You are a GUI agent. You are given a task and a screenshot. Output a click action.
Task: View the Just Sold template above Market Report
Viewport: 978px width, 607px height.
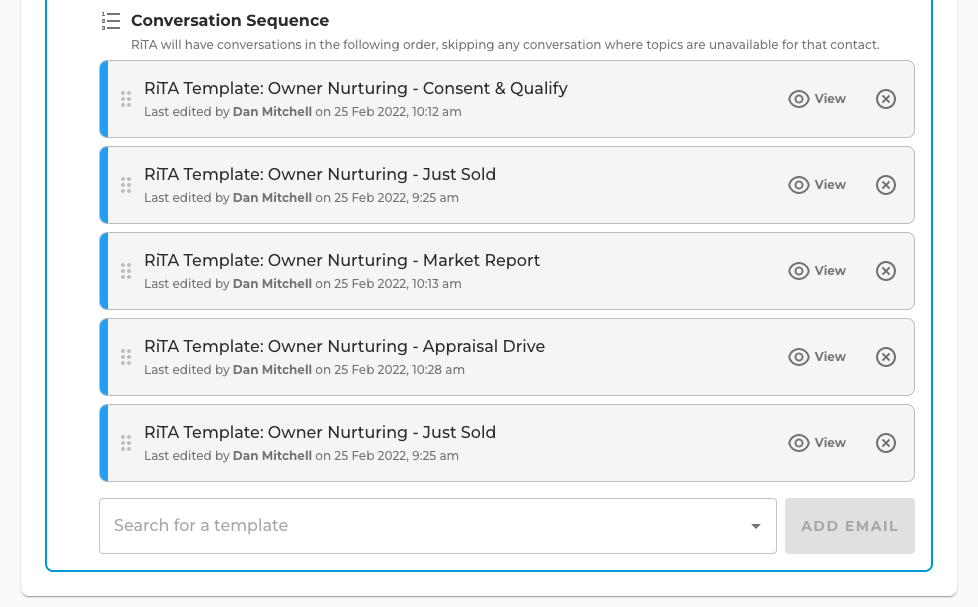pyautogui.click(x=817, y=185)
